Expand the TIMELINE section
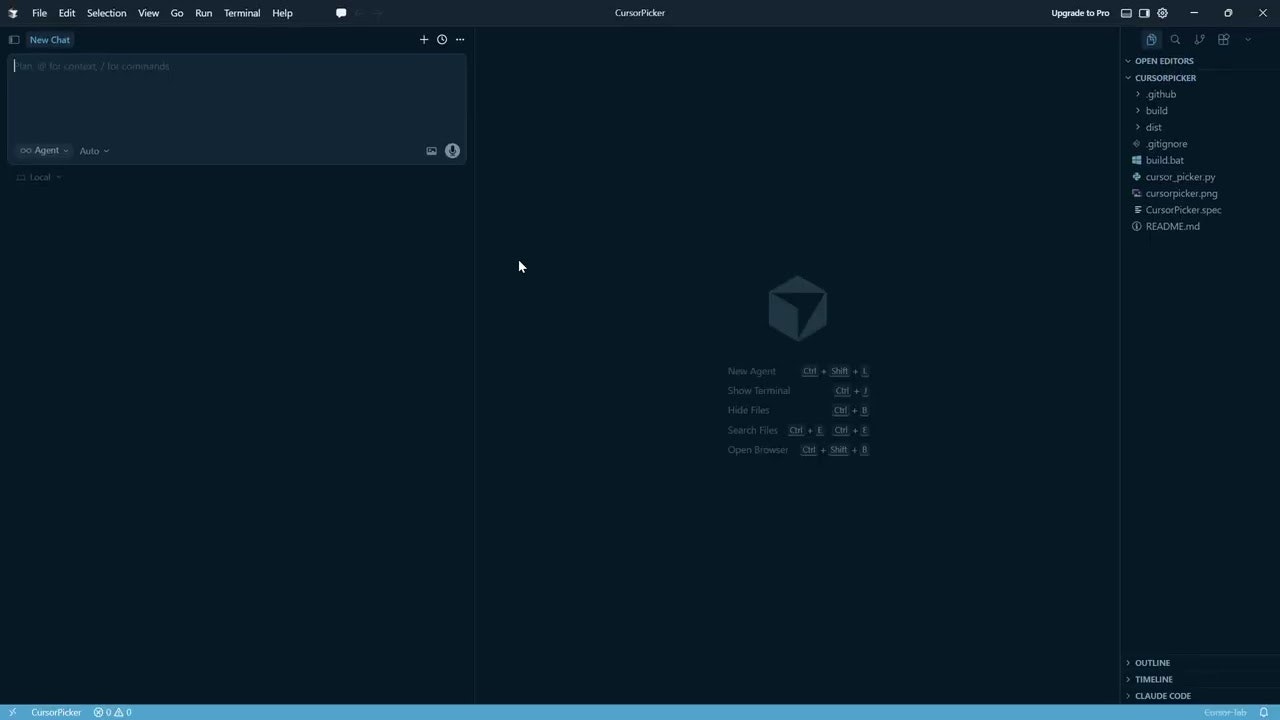 [x=1153, y=679]
